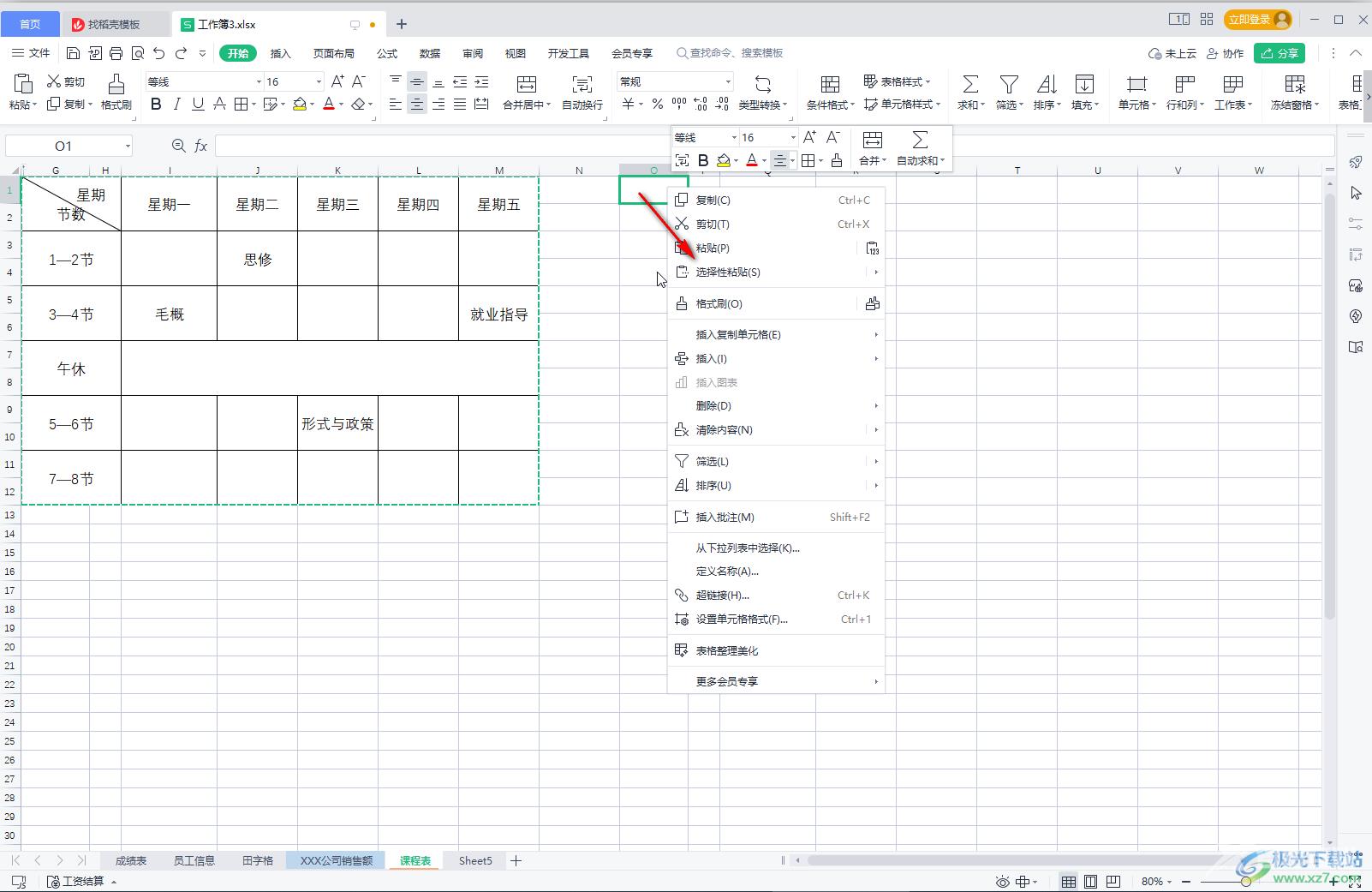Choose Format Cells 设置单元格格式(F) in context menu
Image resolution: width=1372 pixels, height=892 pixels.
click(776, 620)
